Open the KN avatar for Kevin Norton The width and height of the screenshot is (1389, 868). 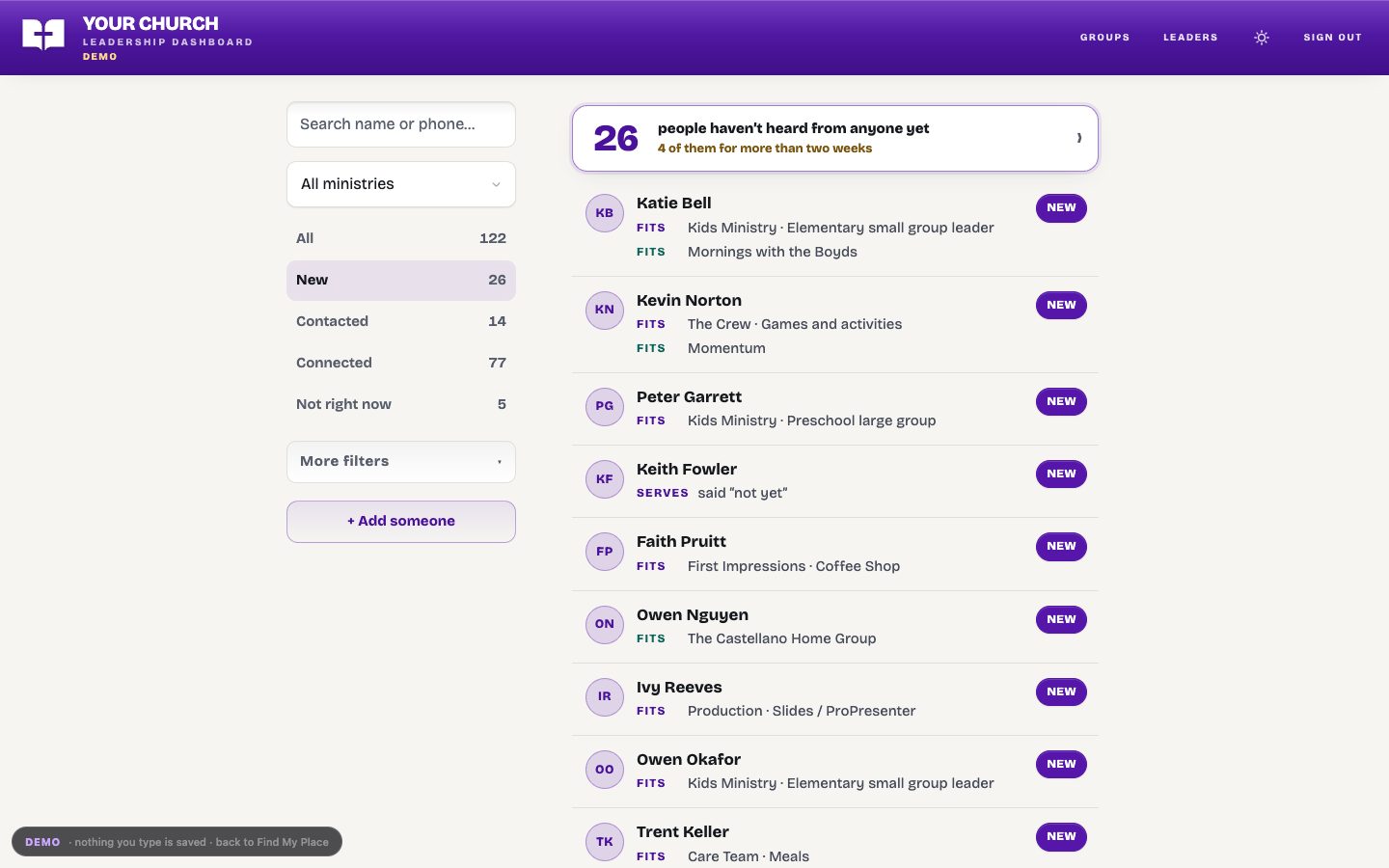coord(605,310)
